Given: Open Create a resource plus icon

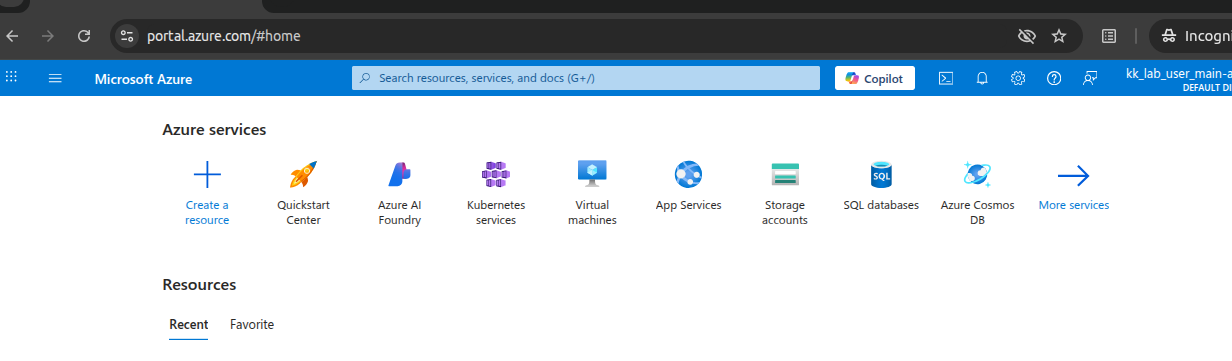Looking at the screenshot, I should pos(207,175).
